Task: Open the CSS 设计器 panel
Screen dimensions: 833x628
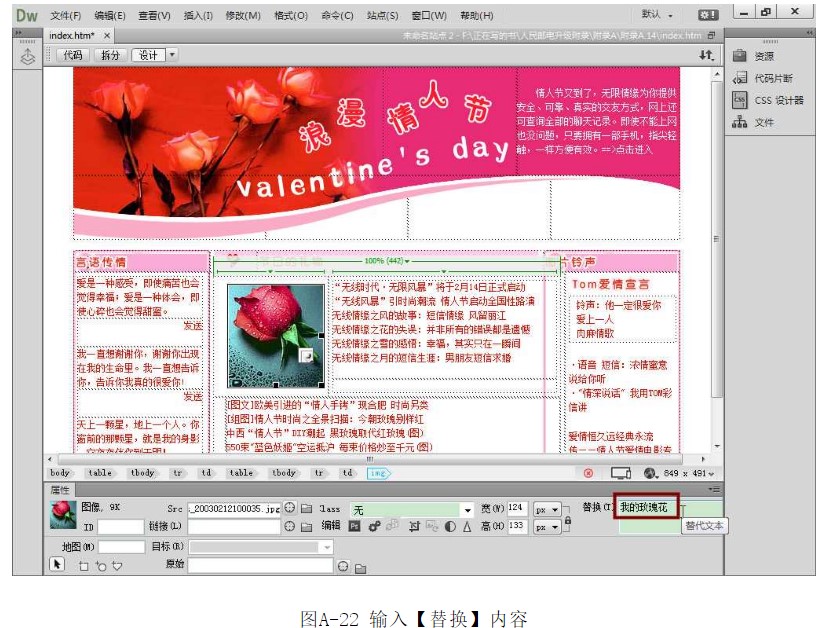Action: click(x=778, y=100)
